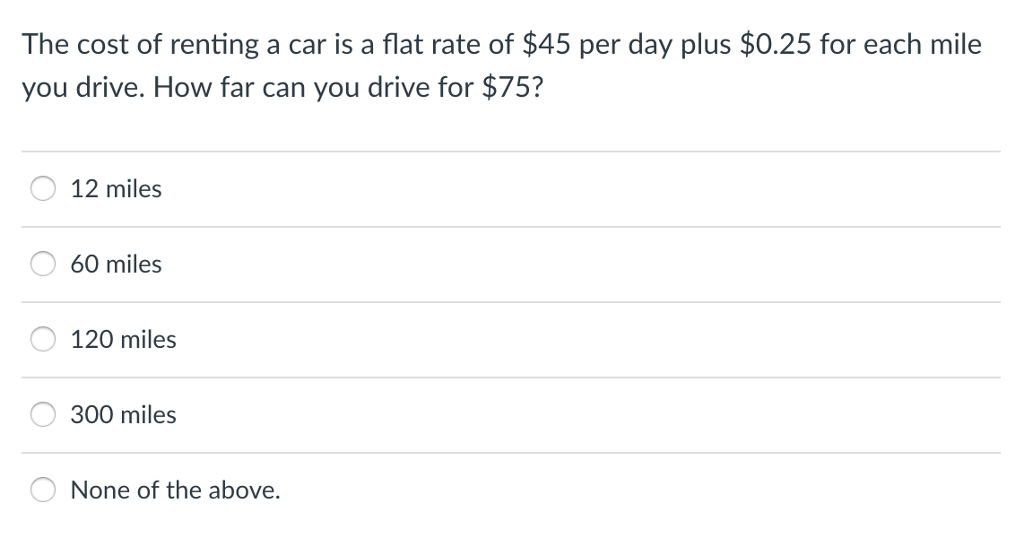Image resolution: width=1024 pixels, height=538 pixels.
Task: Click the '120 miles' answer label text
Action: coord(123,339)
